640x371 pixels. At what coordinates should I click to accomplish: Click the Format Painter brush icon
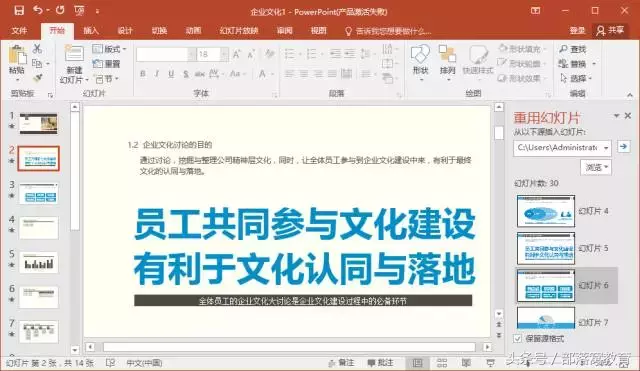point(38,78)
